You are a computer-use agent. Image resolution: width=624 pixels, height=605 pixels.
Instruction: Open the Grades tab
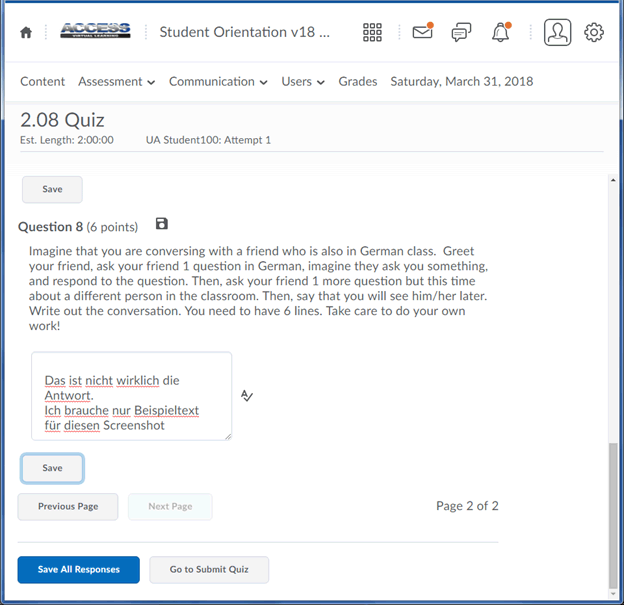[x=357, y=82]
